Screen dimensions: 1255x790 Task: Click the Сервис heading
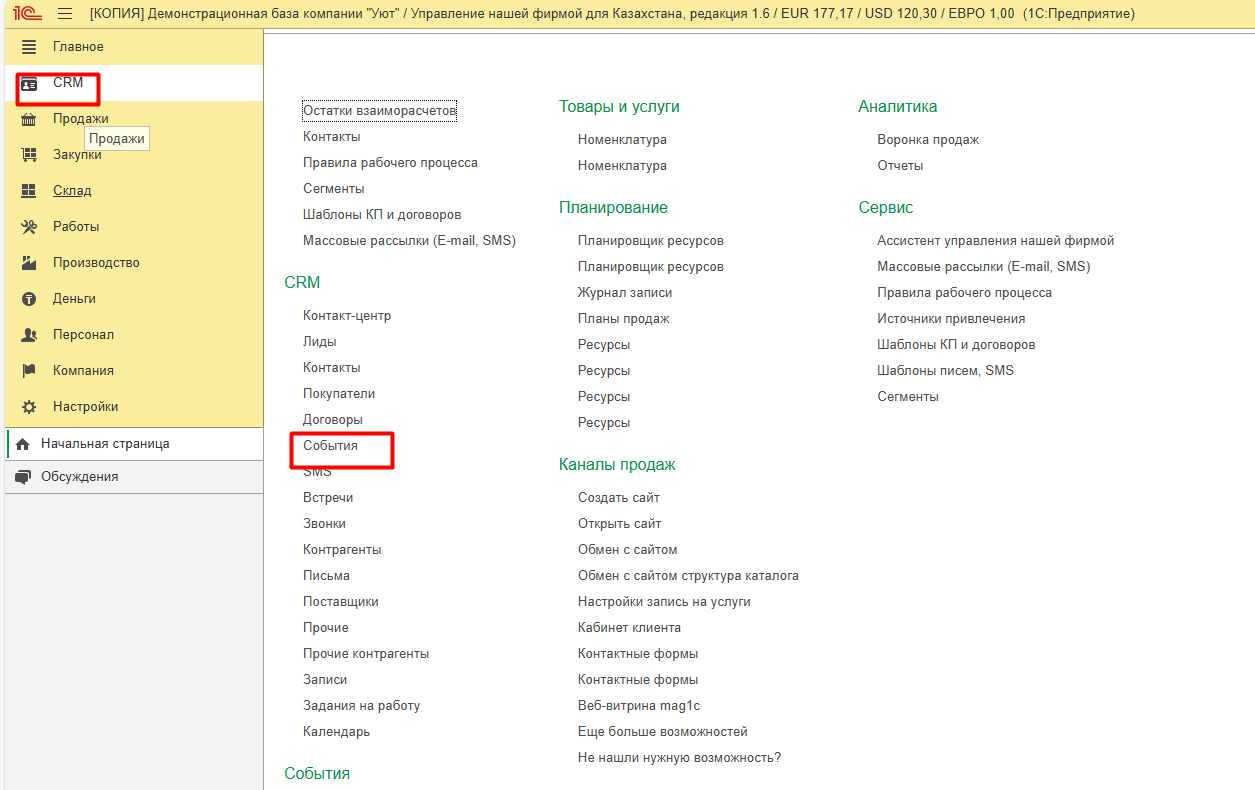886,208
